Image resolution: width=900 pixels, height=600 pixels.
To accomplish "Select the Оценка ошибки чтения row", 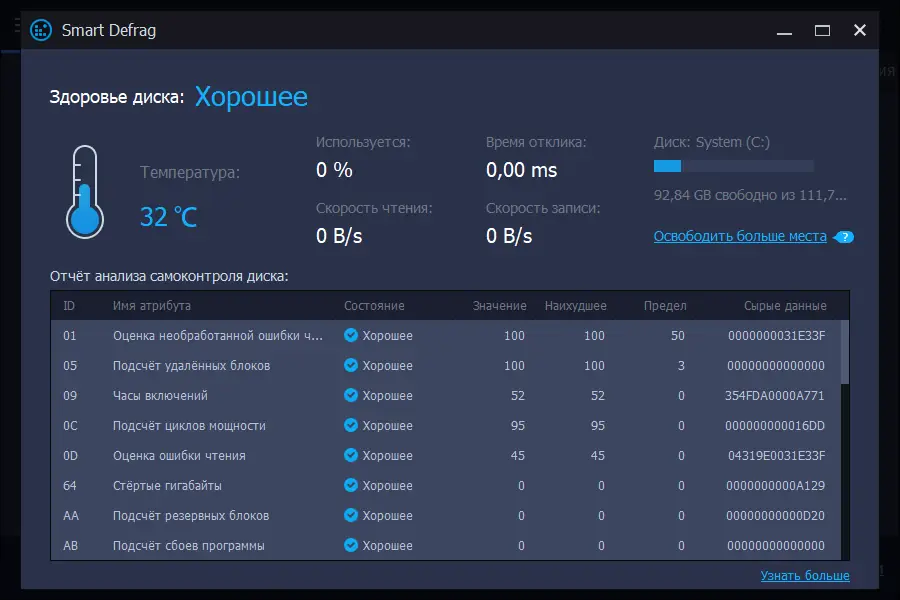I will click(x=445, y=456).
